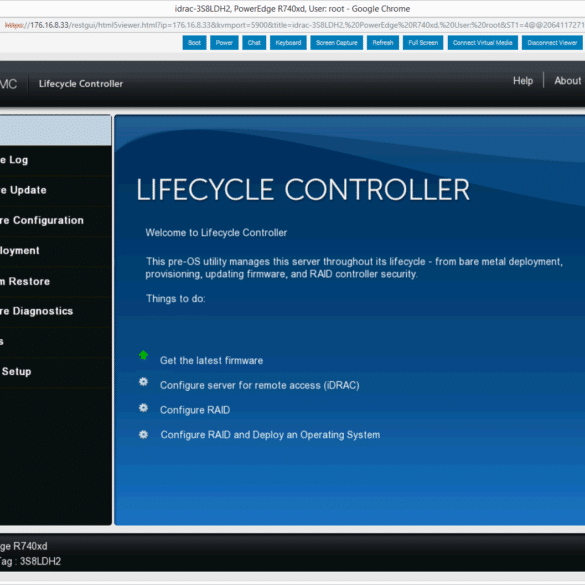Viewport: 585px width, 585px height.
Task: Click the browser address bar URL
Action: coord(292,25)
